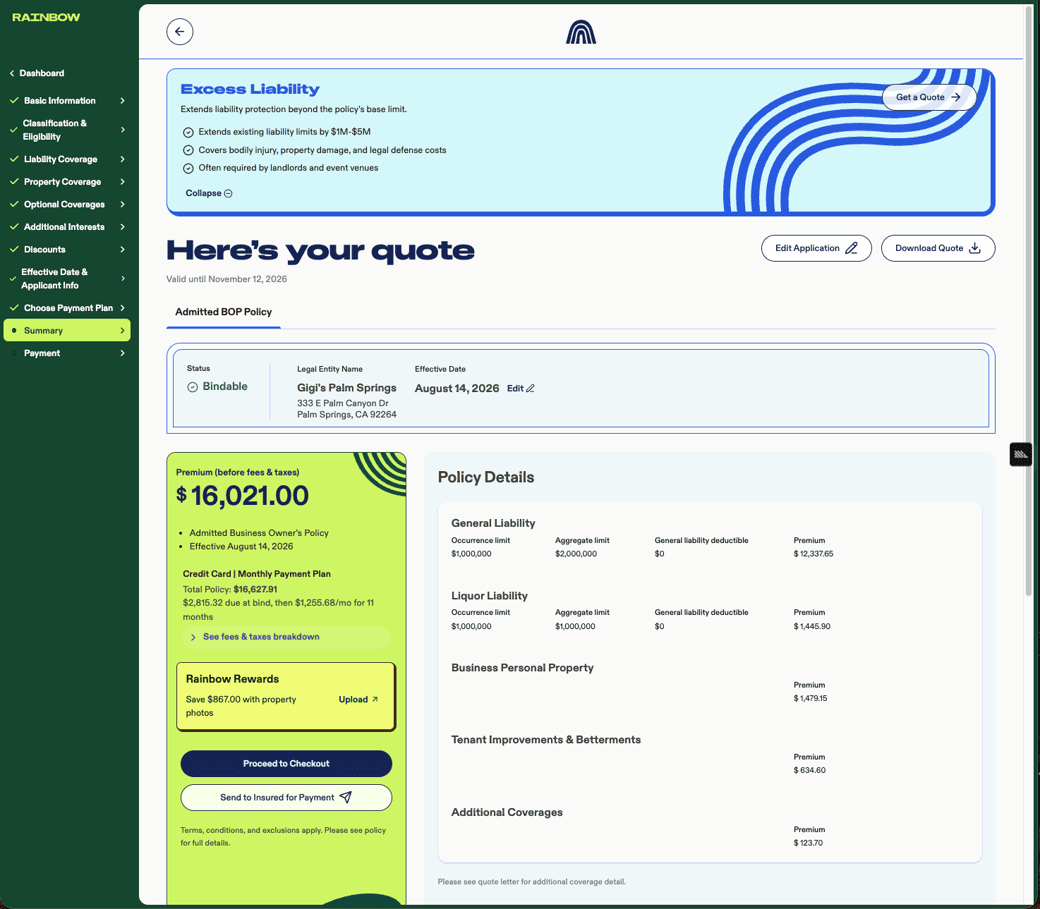The height and width of the screenshot is (909, 1040).
Task: Click General Liability premium $12,337.65
Action: coord(813,554)
